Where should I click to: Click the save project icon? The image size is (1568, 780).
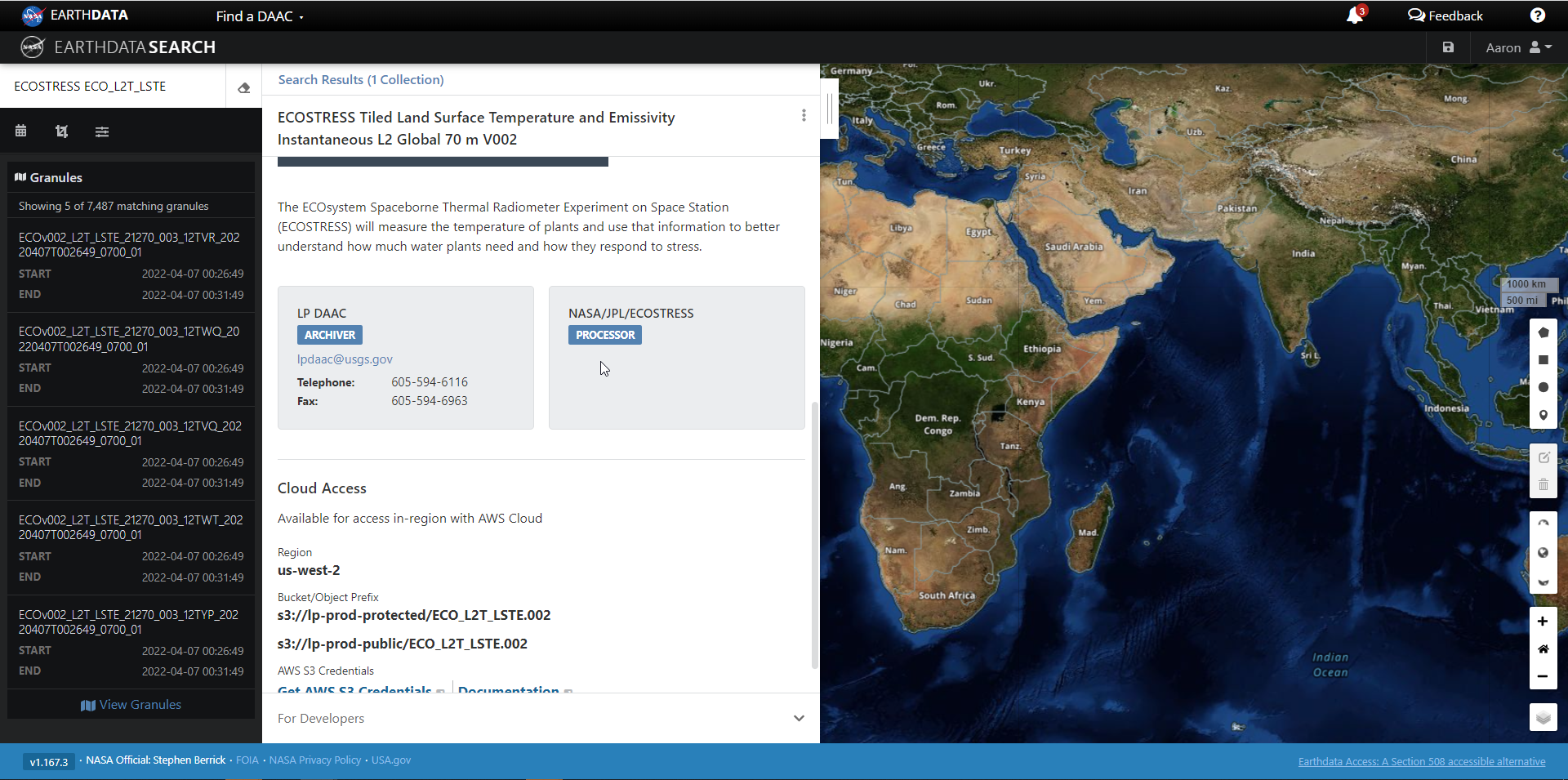coord(1448,47)
